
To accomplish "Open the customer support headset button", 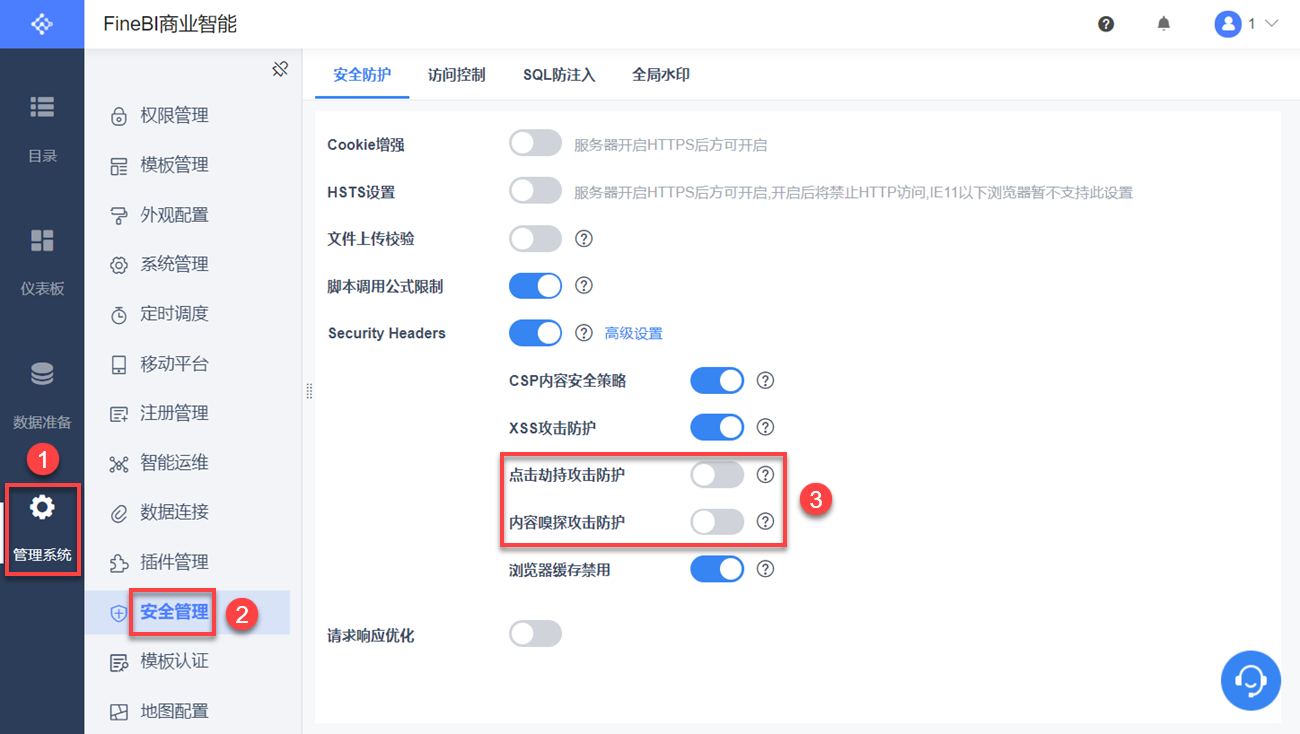I will coord(1250,680).
